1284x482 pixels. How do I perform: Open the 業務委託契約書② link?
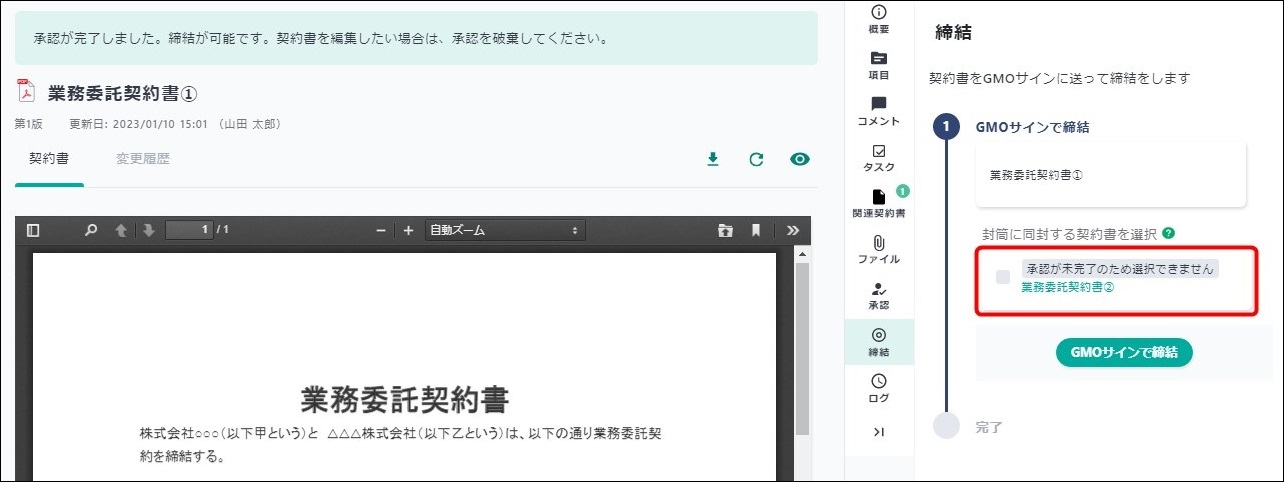click(x=1067, y=287)
